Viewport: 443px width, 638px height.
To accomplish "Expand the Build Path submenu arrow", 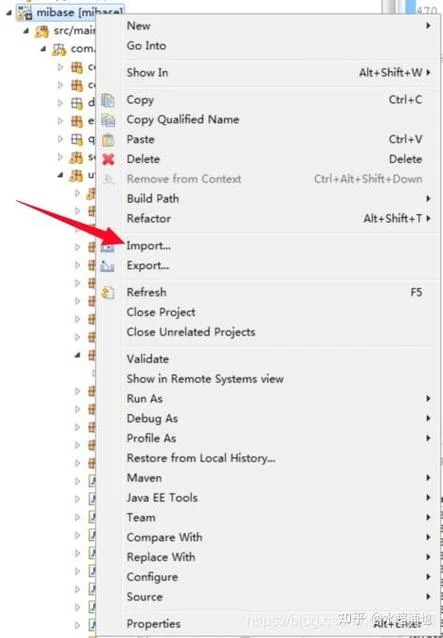I will click(428, 199).
